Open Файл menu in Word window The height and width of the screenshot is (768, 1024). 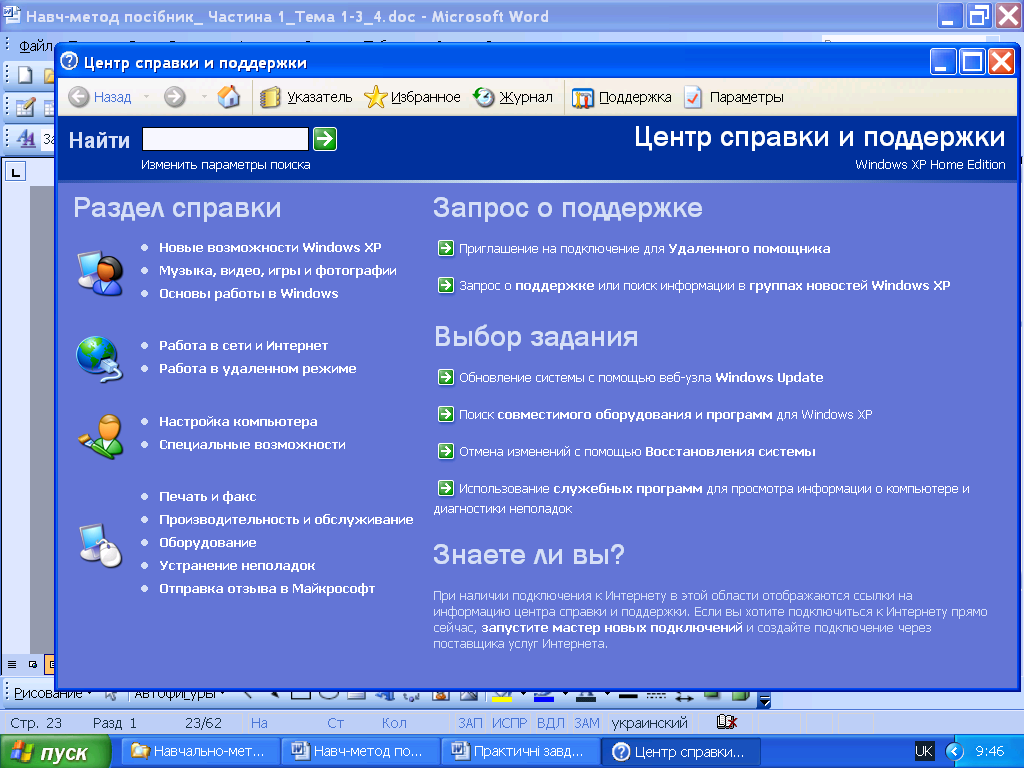coord(35,46)
